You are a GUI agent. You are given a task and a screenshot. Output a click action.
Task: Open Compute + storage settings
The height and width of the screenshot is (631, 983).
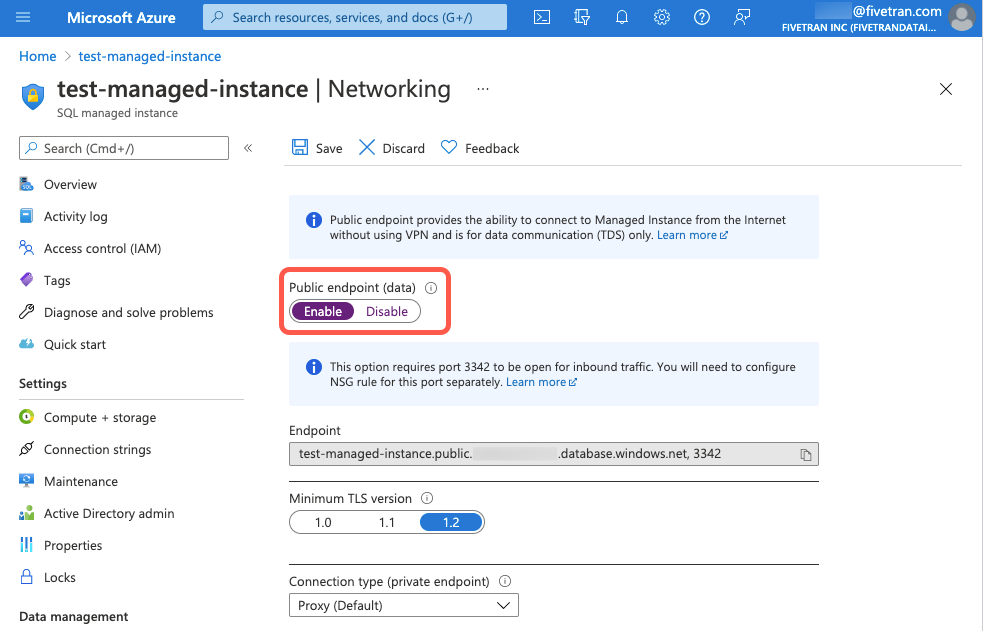click(100, 418)
